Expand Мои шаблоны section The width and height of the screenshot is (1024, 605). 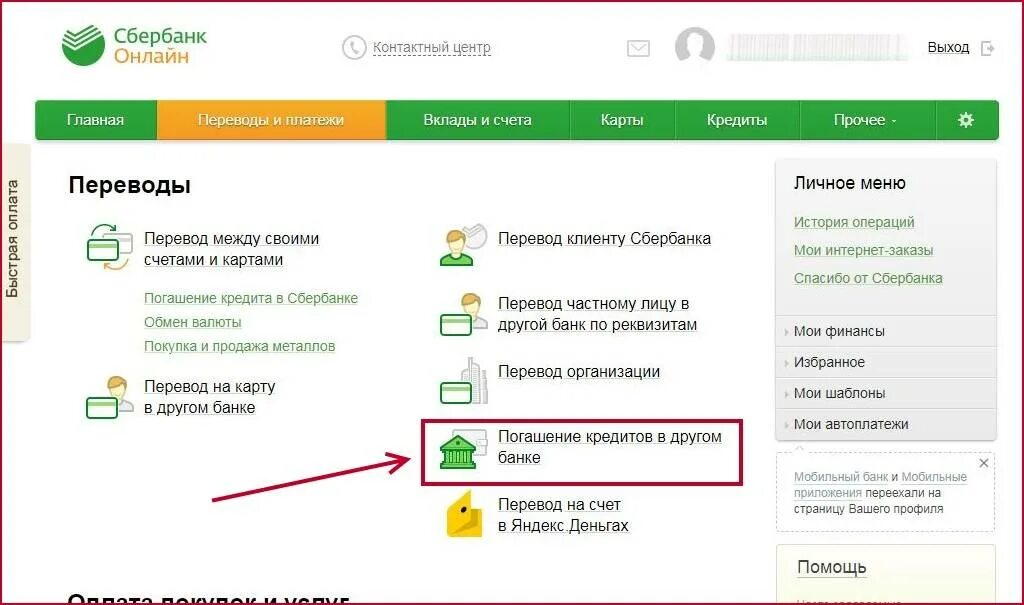point(886,393)
